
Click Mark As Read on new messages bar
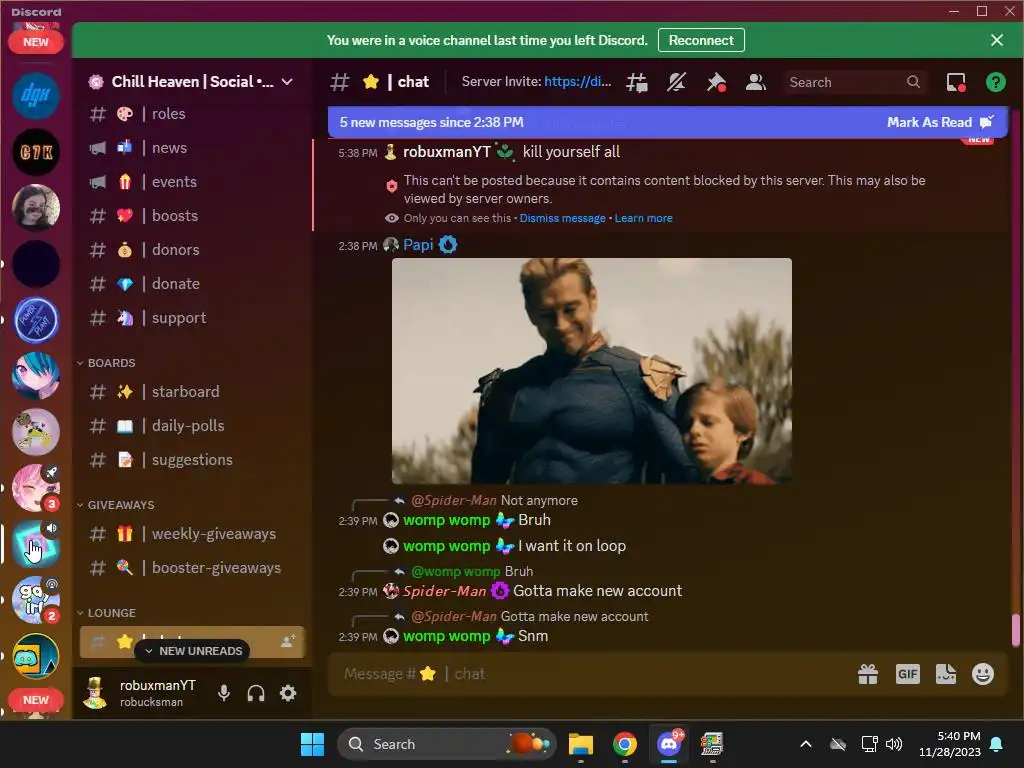coord(940,122)
